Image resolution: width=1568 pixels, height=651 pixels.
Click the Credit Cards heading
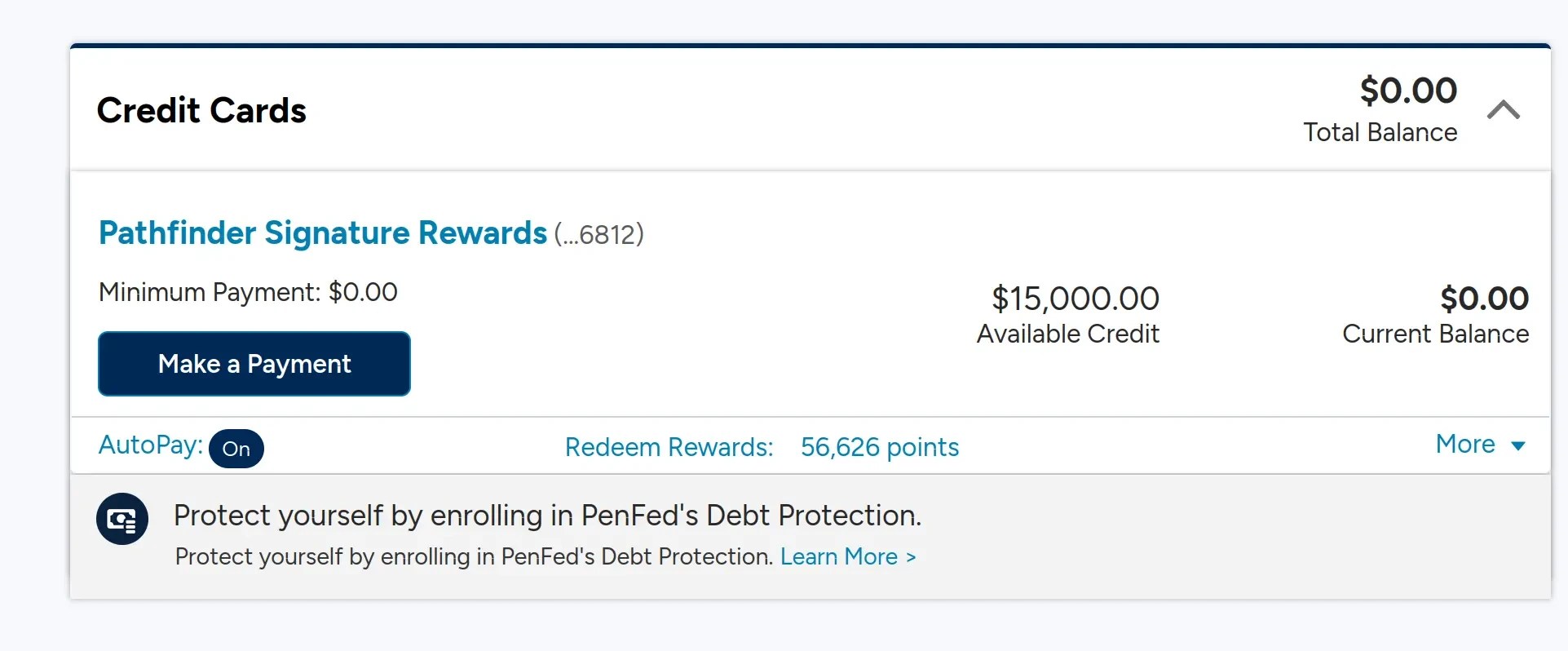click(201, 110)
